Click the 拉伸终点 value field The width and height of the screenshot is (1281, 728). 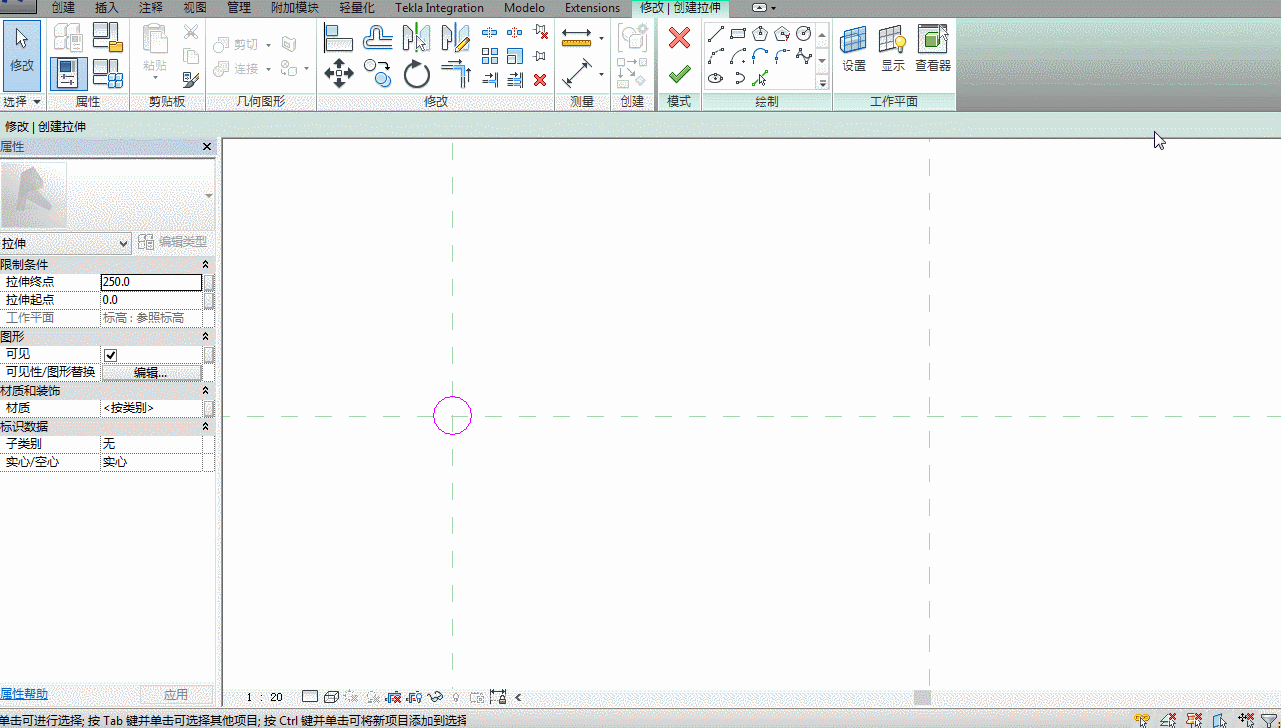tap(151, 282)
